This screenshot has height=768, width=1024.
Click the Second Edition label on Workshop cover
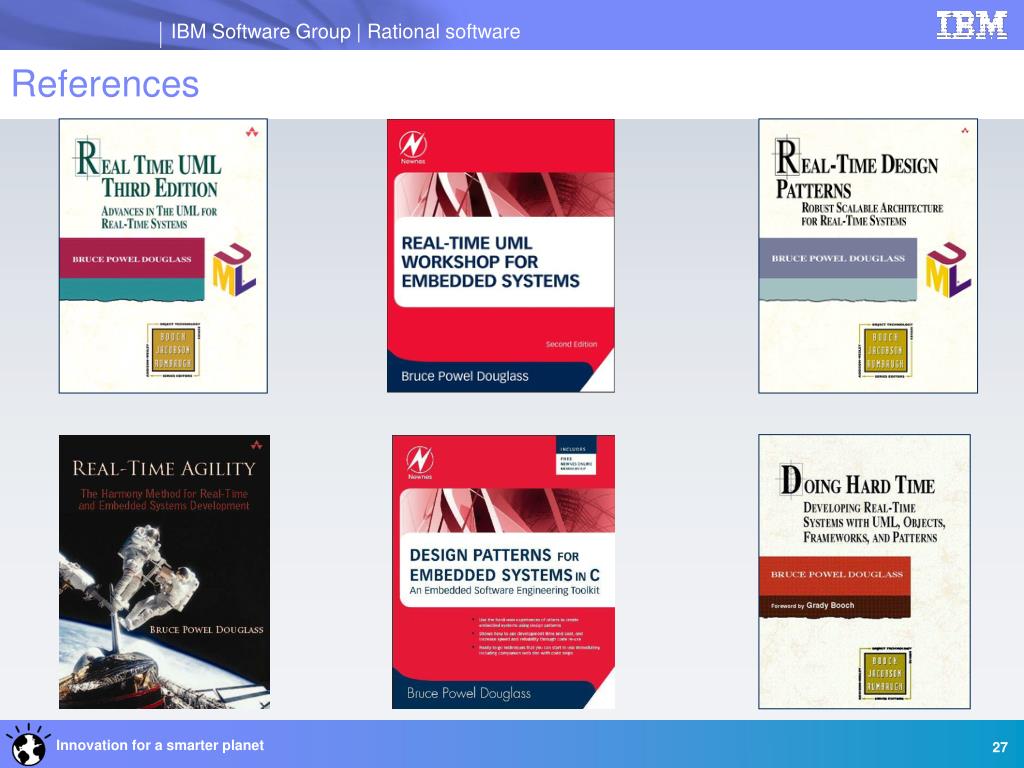(x=571, y=344)
